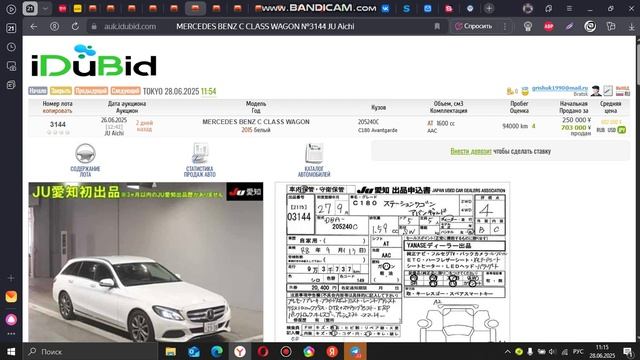Image resolution: width=640 pixels, height=360 pixels.
Task: Click the Windows taskbar search box Поиск
Action: click(x=90, y=351)
